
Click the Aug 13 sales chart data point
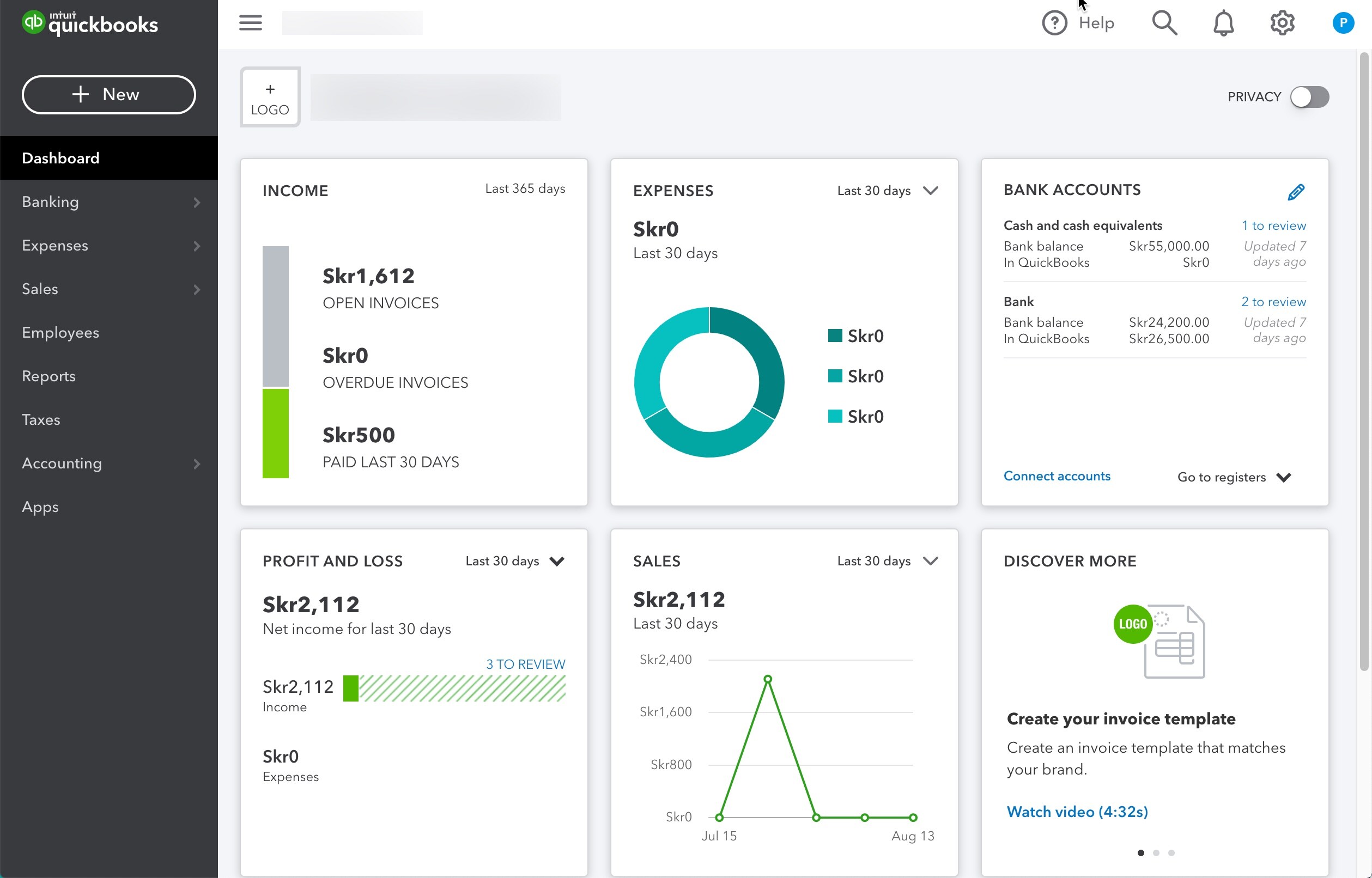click(913, 818)
